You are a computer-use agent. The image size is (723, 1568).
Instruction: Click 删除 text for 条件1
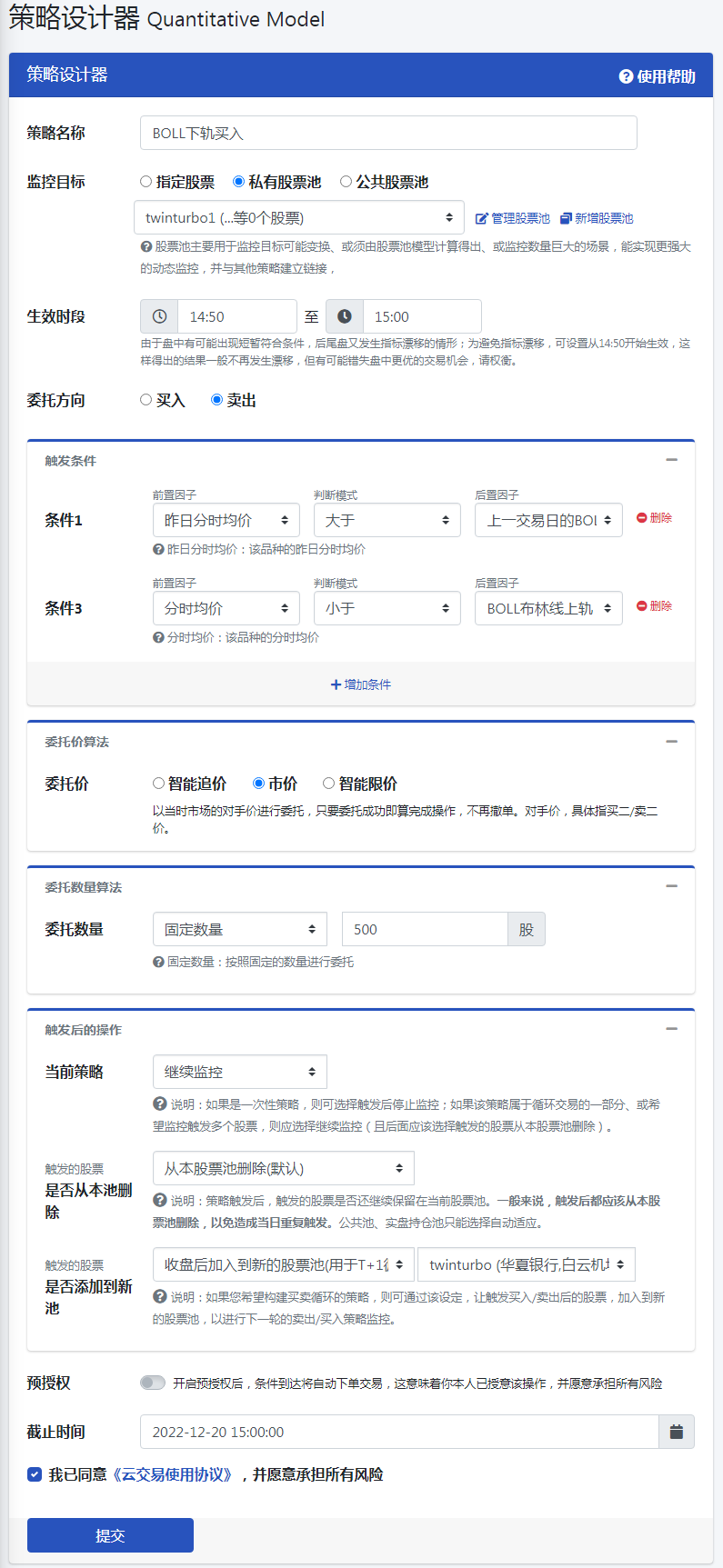point(661,517)
